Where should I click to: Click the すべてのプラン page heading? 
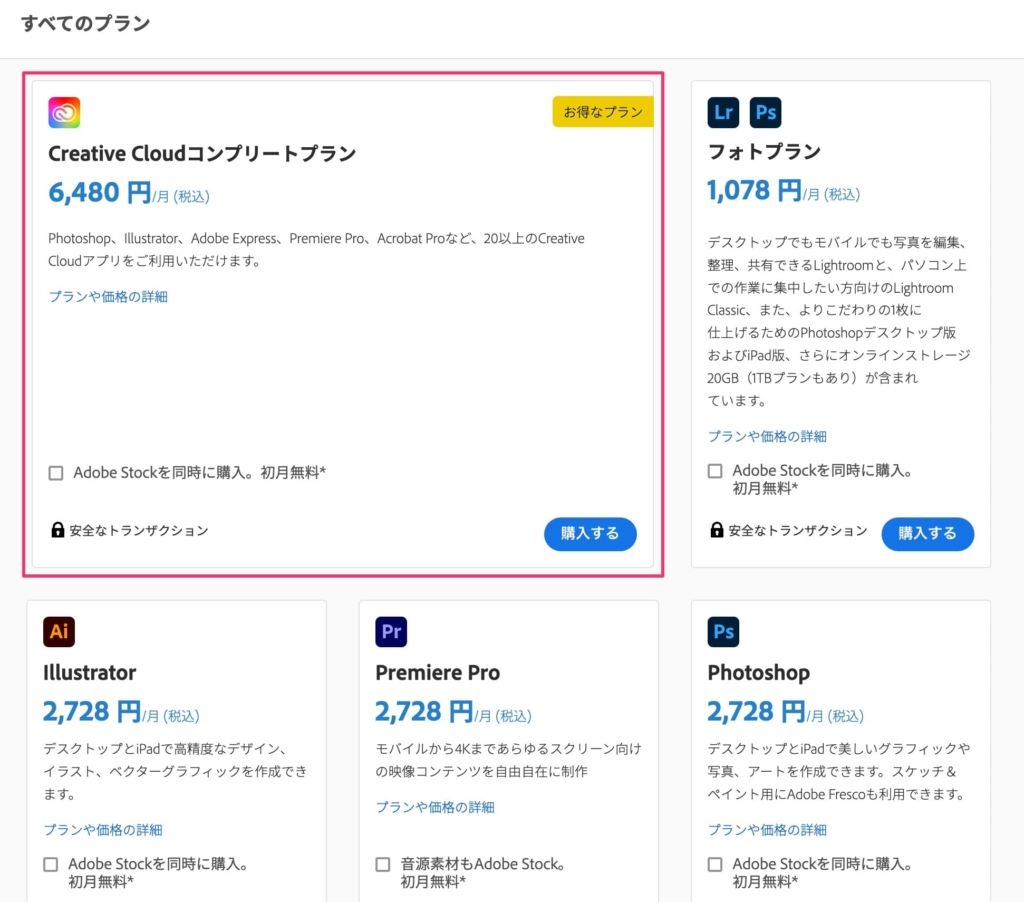point(86,24)
